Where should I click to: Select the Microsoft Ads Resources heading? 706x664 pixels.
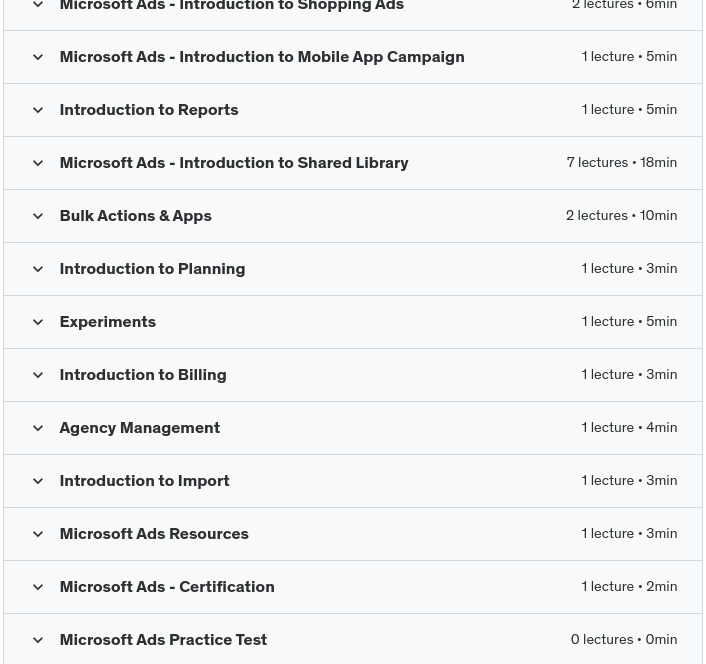(x=153, y=534)
